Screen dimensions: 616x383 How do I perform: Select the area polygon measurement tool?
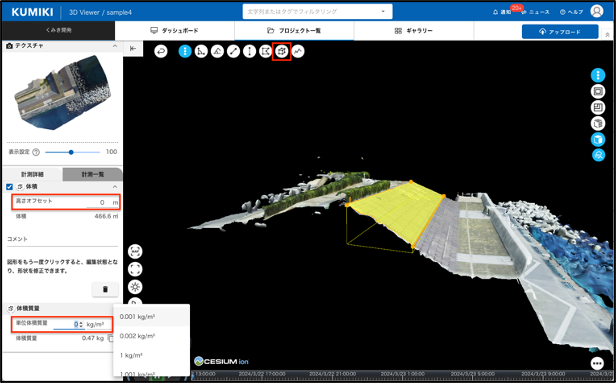[266, 51]
